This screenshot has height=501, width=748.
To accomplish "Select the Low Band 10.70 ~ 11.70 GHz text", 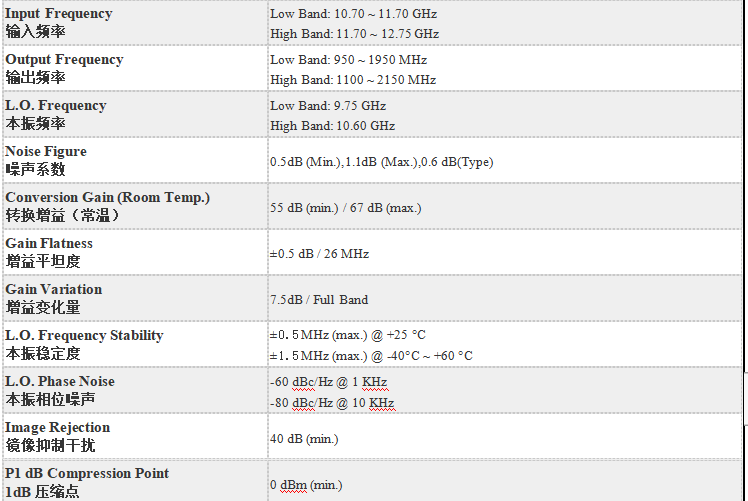I will pos(353,14).
